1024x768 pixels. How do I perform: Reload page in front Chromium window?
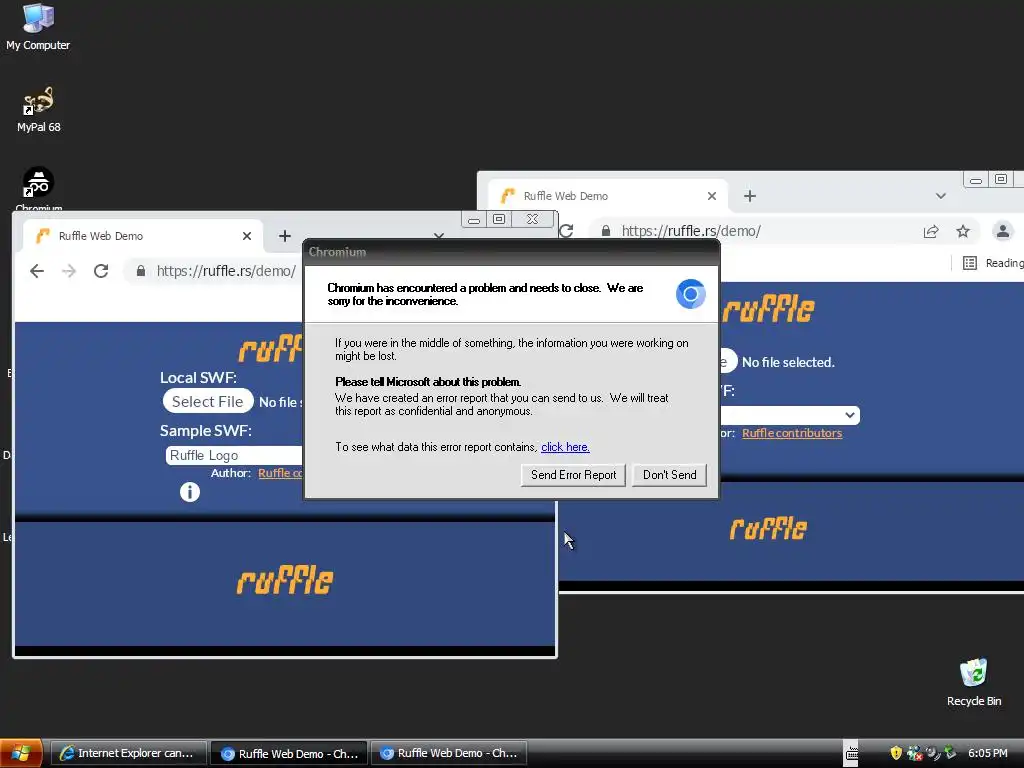(101, 271)
